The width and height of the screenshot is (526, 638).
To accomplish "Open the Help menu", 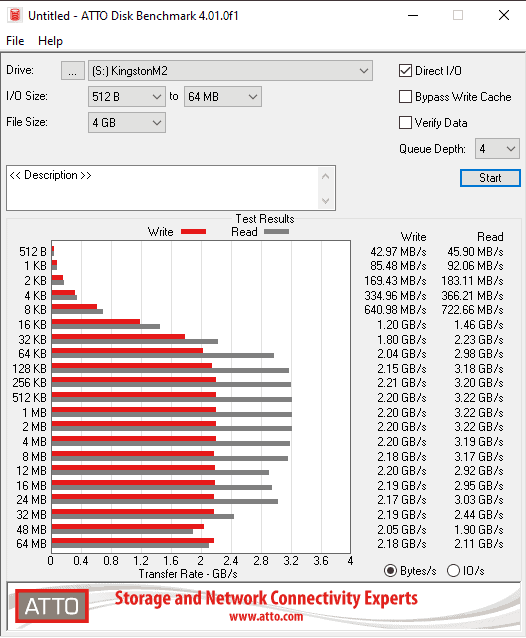I will [50, 41].
